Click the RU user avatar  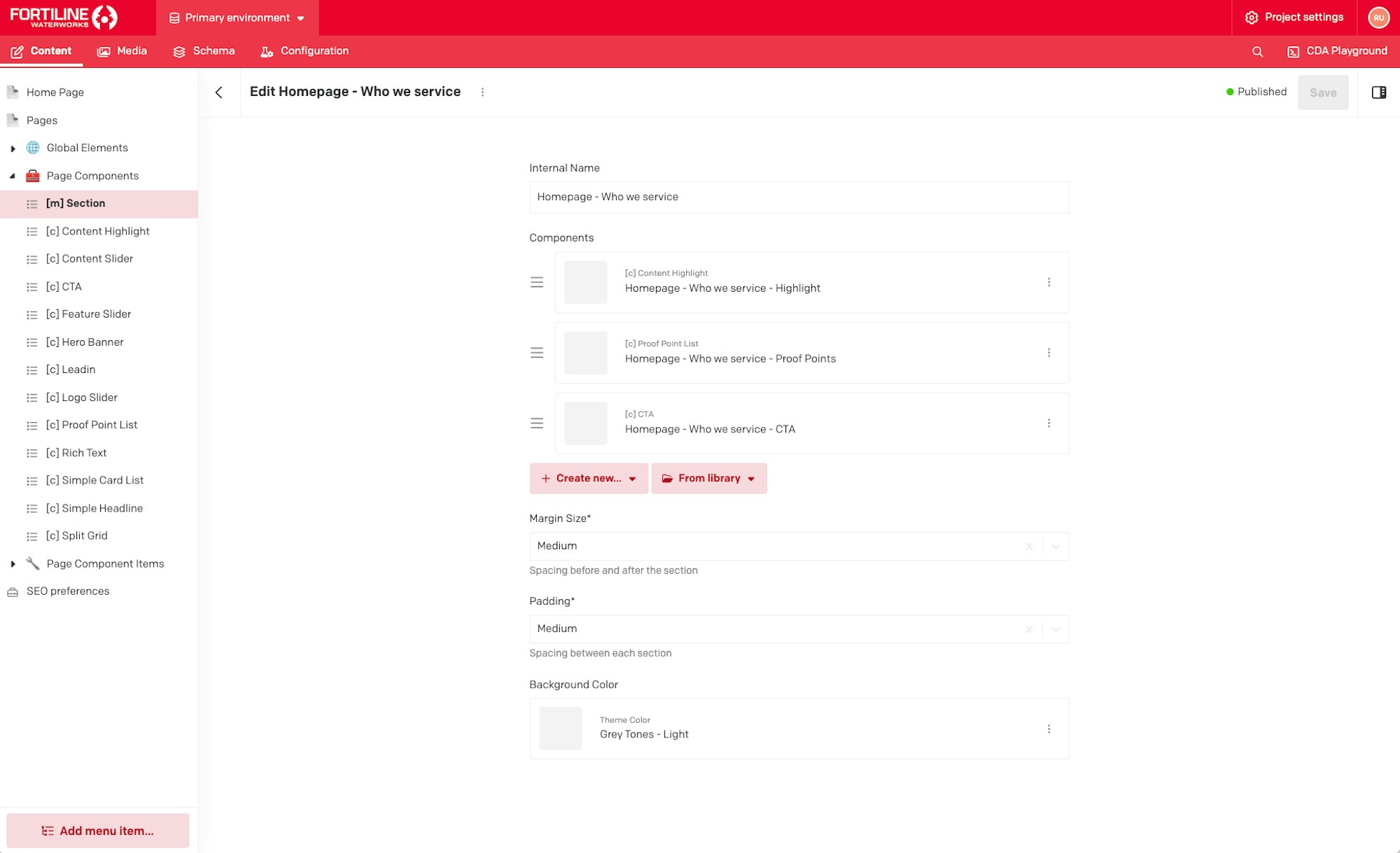click(x=1378, y=17)
